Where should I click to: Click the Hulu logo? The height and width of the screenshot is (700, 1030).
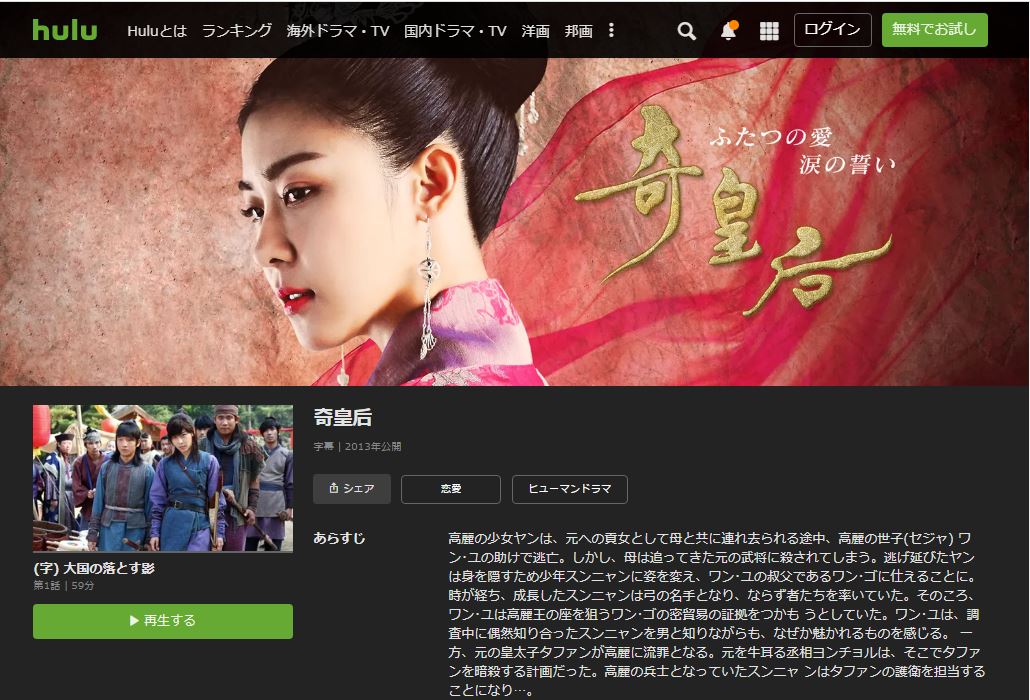point(65,30)
